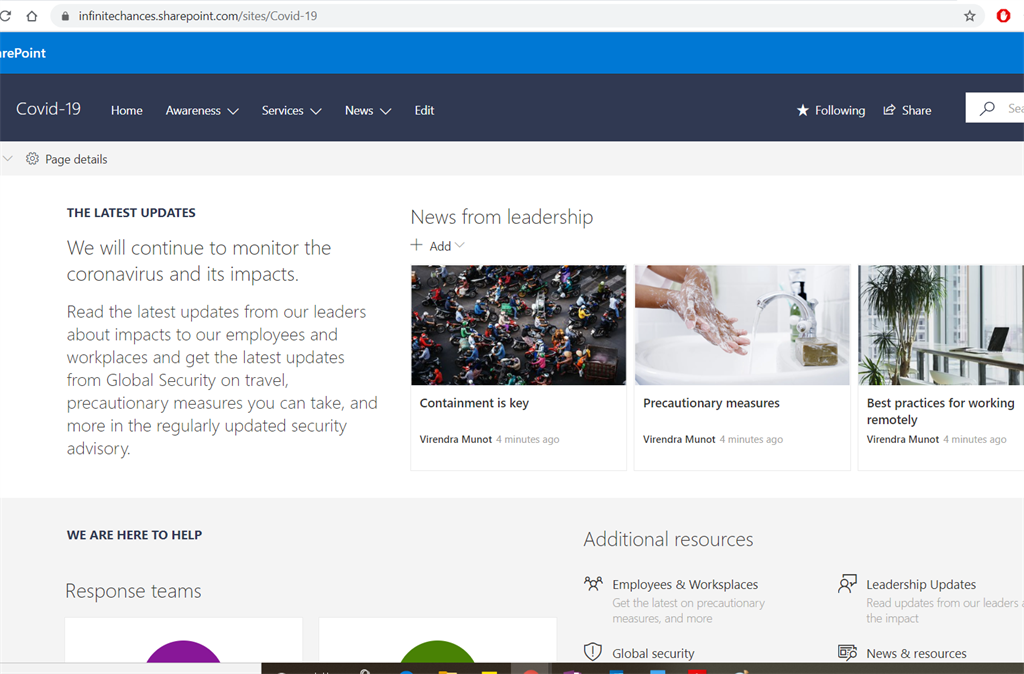Click the Share button
Image resolution: width=1024 pixels, height=674 pixels.
(907, 110)
